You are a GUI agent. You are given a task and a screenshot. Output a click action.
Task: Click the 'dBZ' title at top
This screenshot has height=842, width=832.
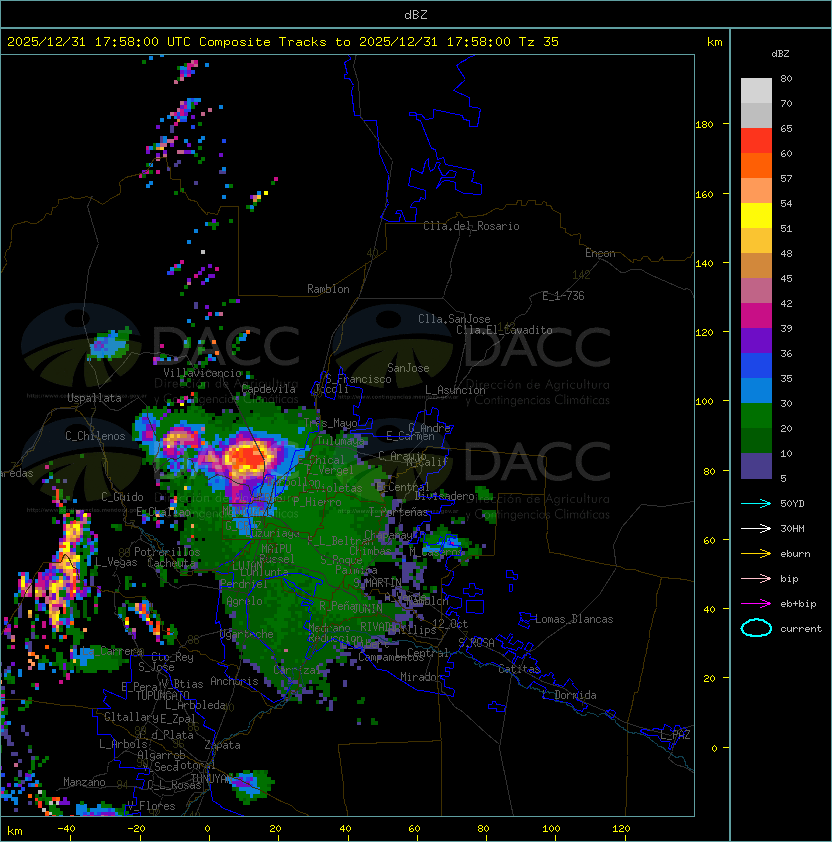416,14
